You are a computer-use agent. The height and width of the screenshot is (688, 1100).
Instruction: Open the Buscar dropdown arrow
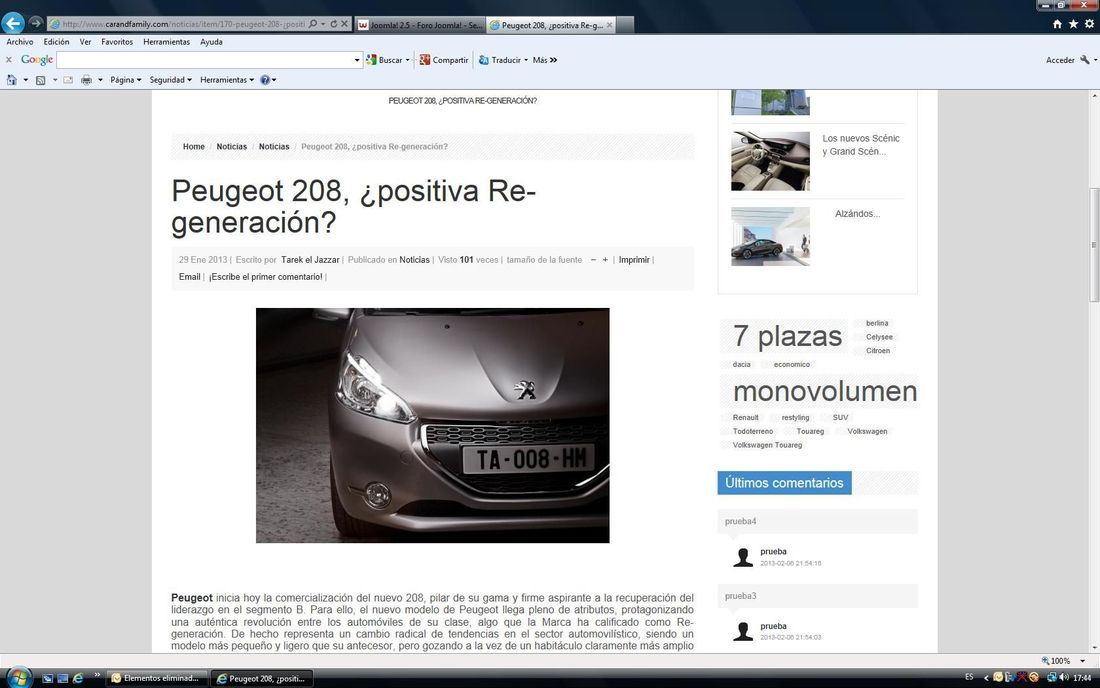click(408, 60)
